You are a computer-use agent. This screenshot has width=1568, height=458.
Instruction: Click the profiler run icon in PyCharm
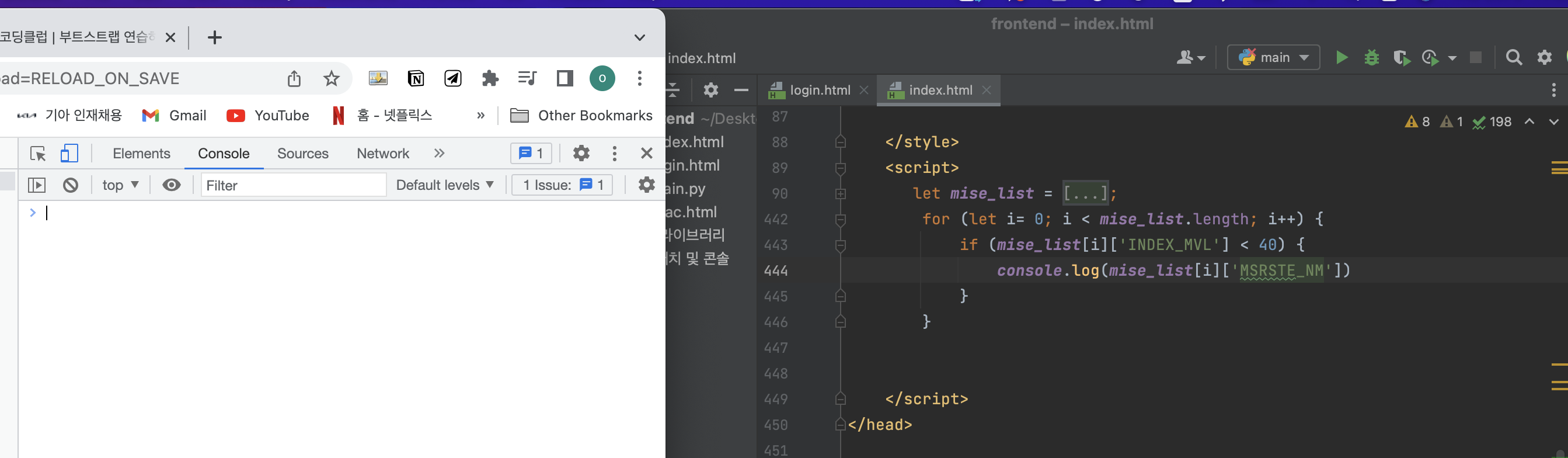1430,58
